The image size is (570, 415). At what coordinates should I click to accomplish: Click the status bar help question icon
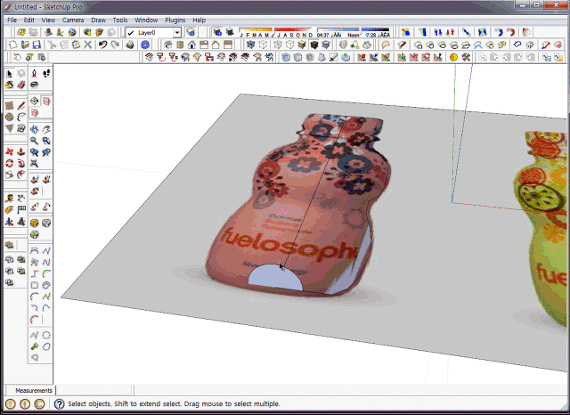59,404
